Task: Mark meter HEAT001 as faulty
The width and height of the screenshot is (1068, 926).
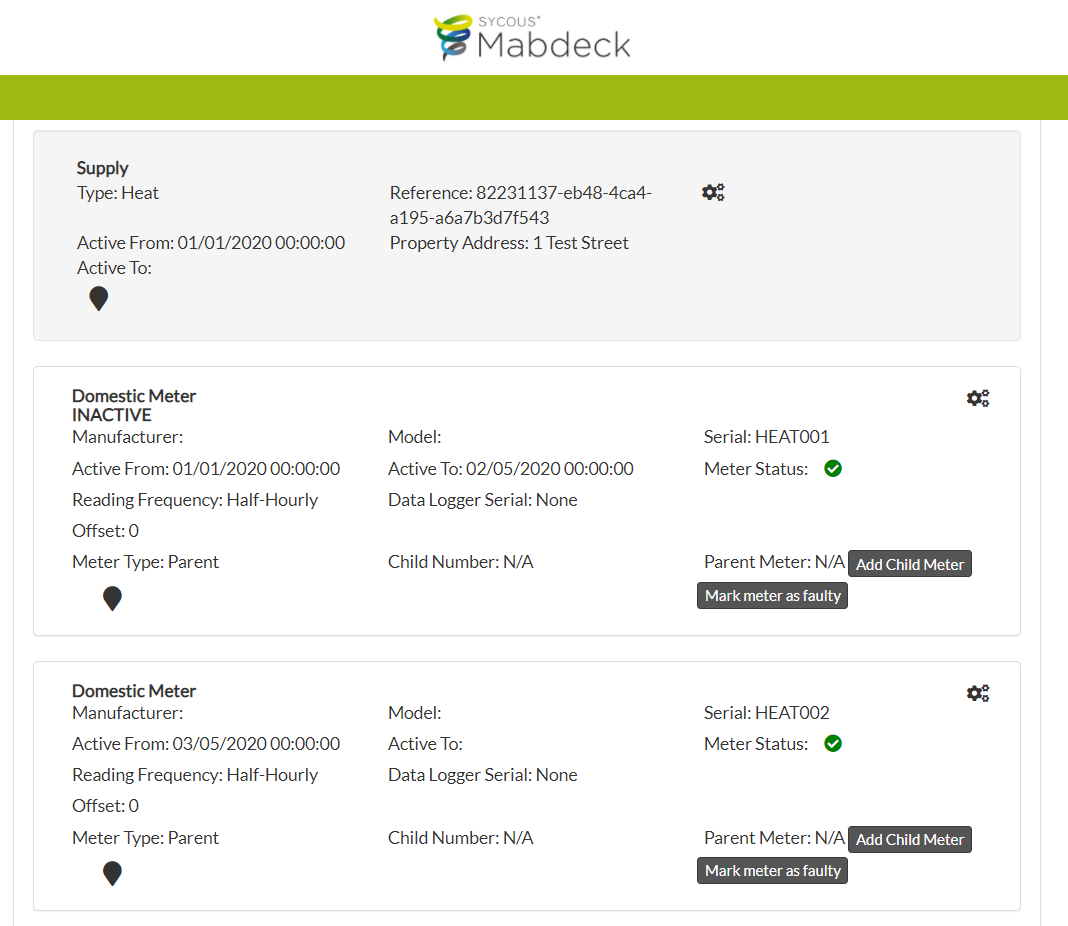Action: pos(772,595)
